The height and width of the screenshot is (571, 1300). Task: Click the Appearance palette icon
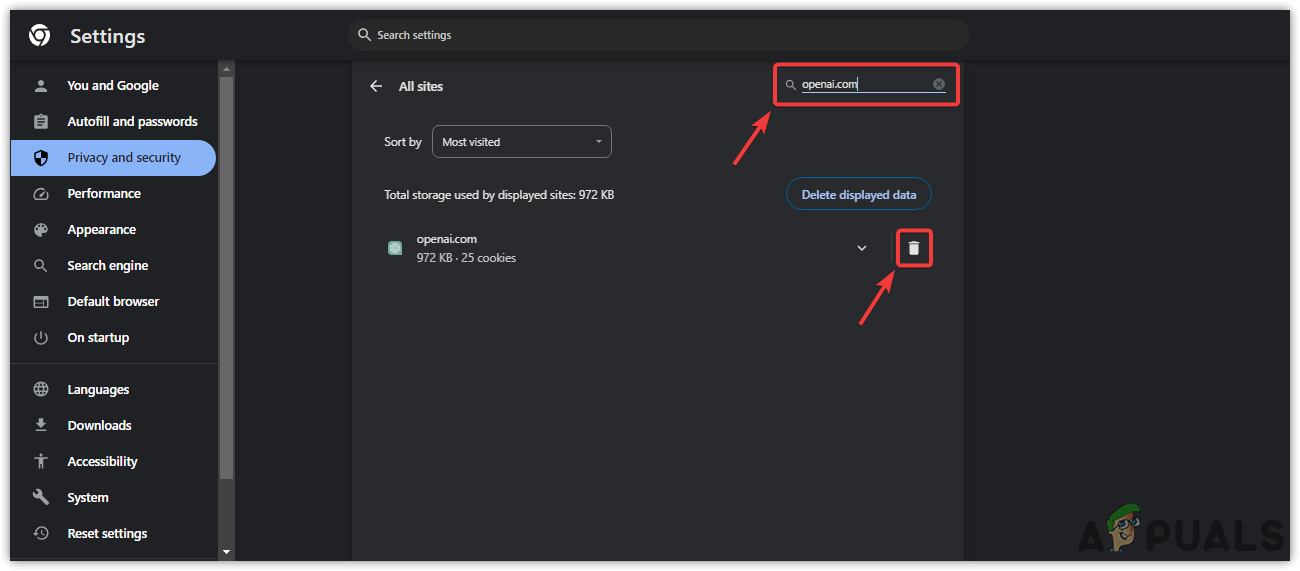(41, 230)
